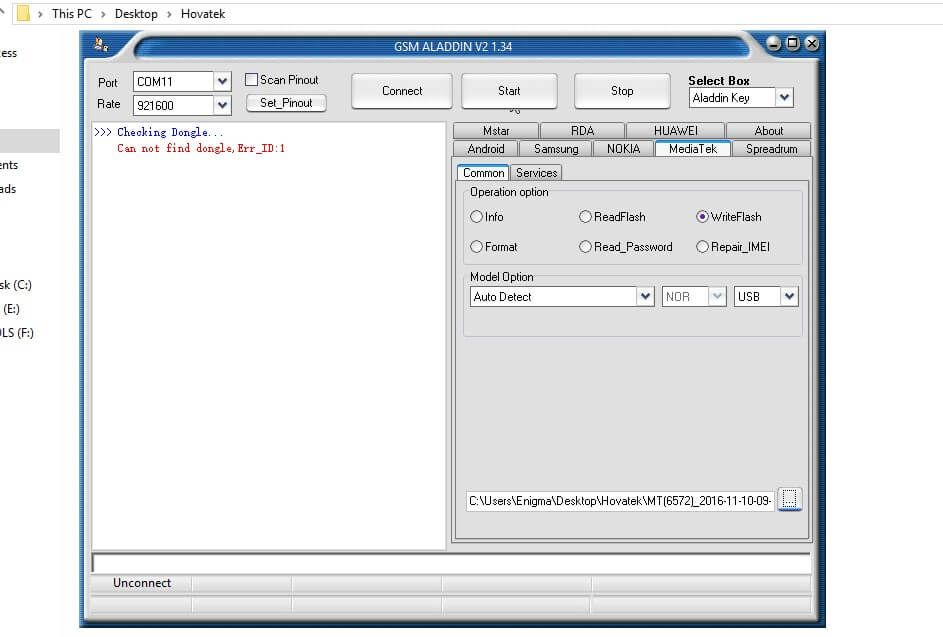Switch to the Spreadrum tab
The image size is (943, 637).
771,149
